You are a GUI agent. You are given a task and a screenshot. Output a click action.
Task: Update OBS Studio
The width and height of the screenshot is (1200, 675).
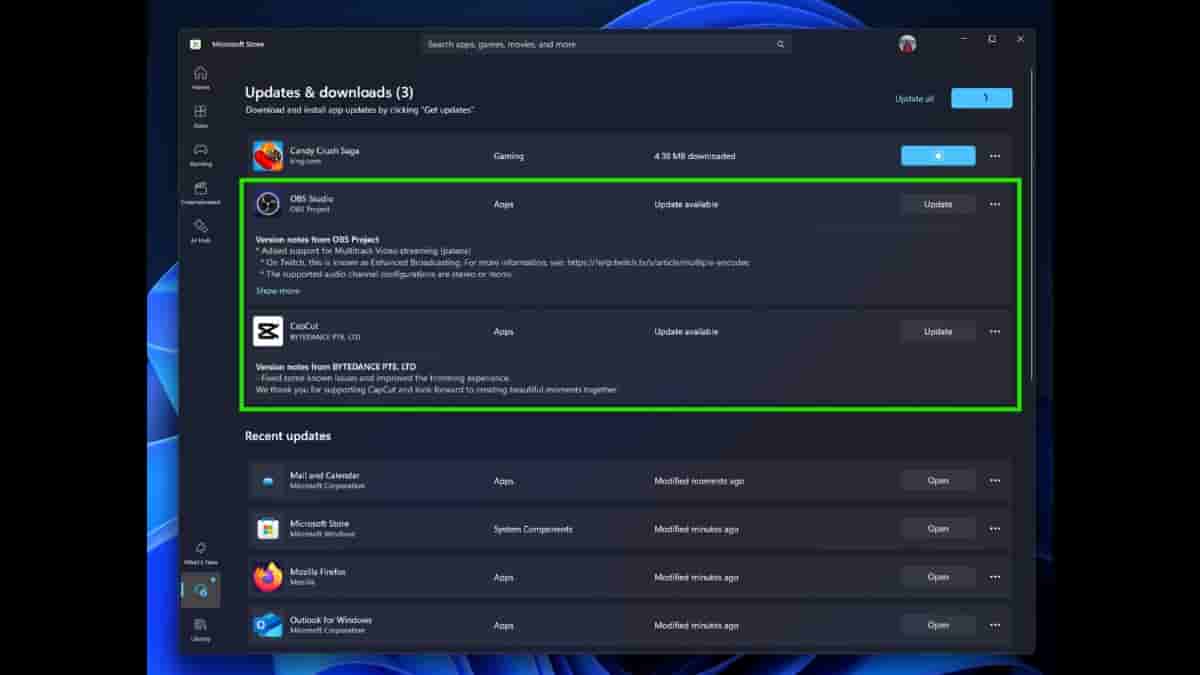pyautogui.click(x=937, y=204)
